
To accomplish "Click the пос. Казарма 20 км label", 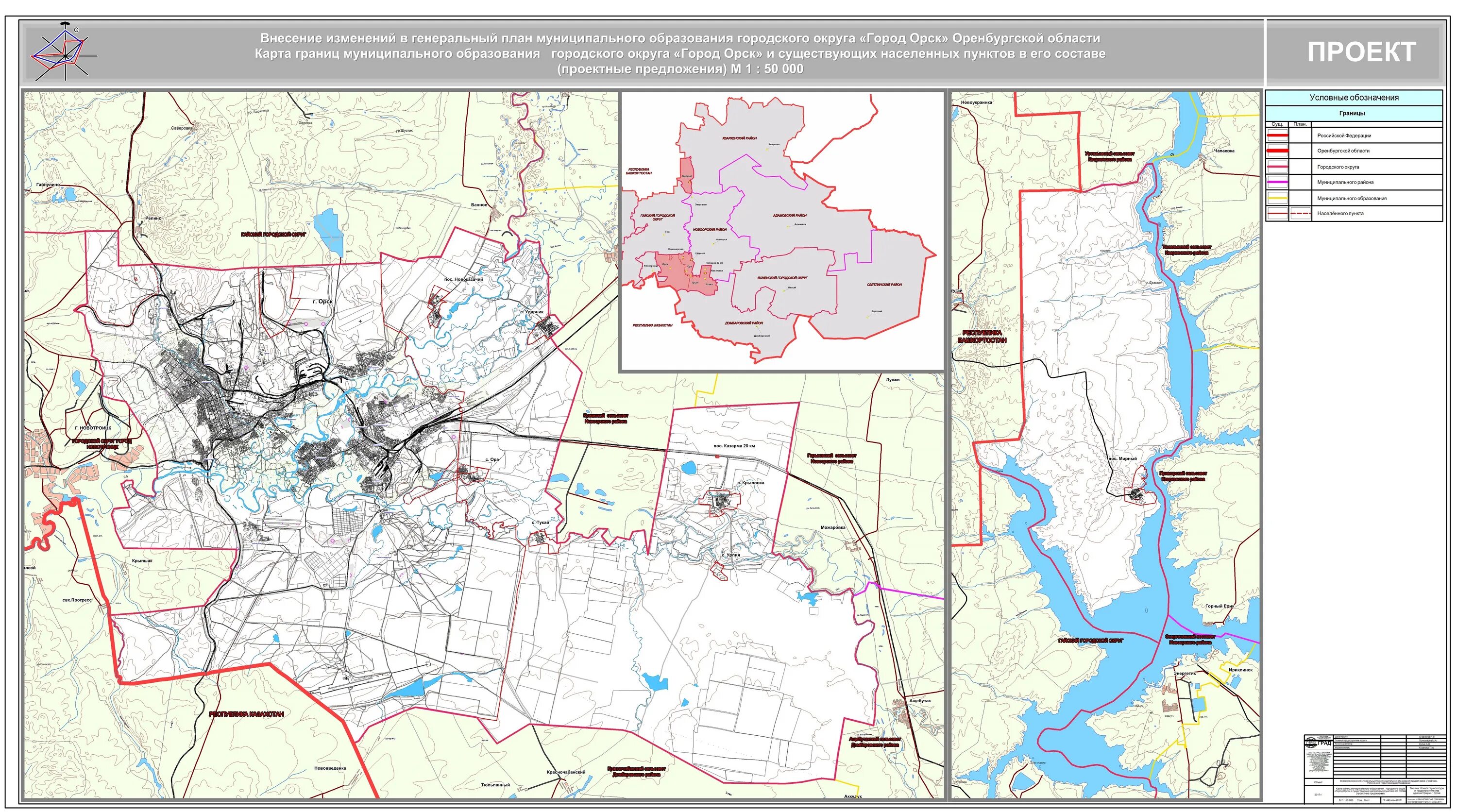I will coord(733,446).
